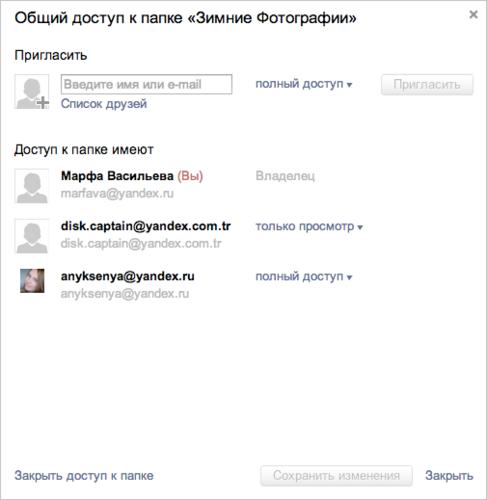This screenshot has height=500, width=487.
Task: Click 'Закрыть доступ к папке' link
Action: click(84, 476)
